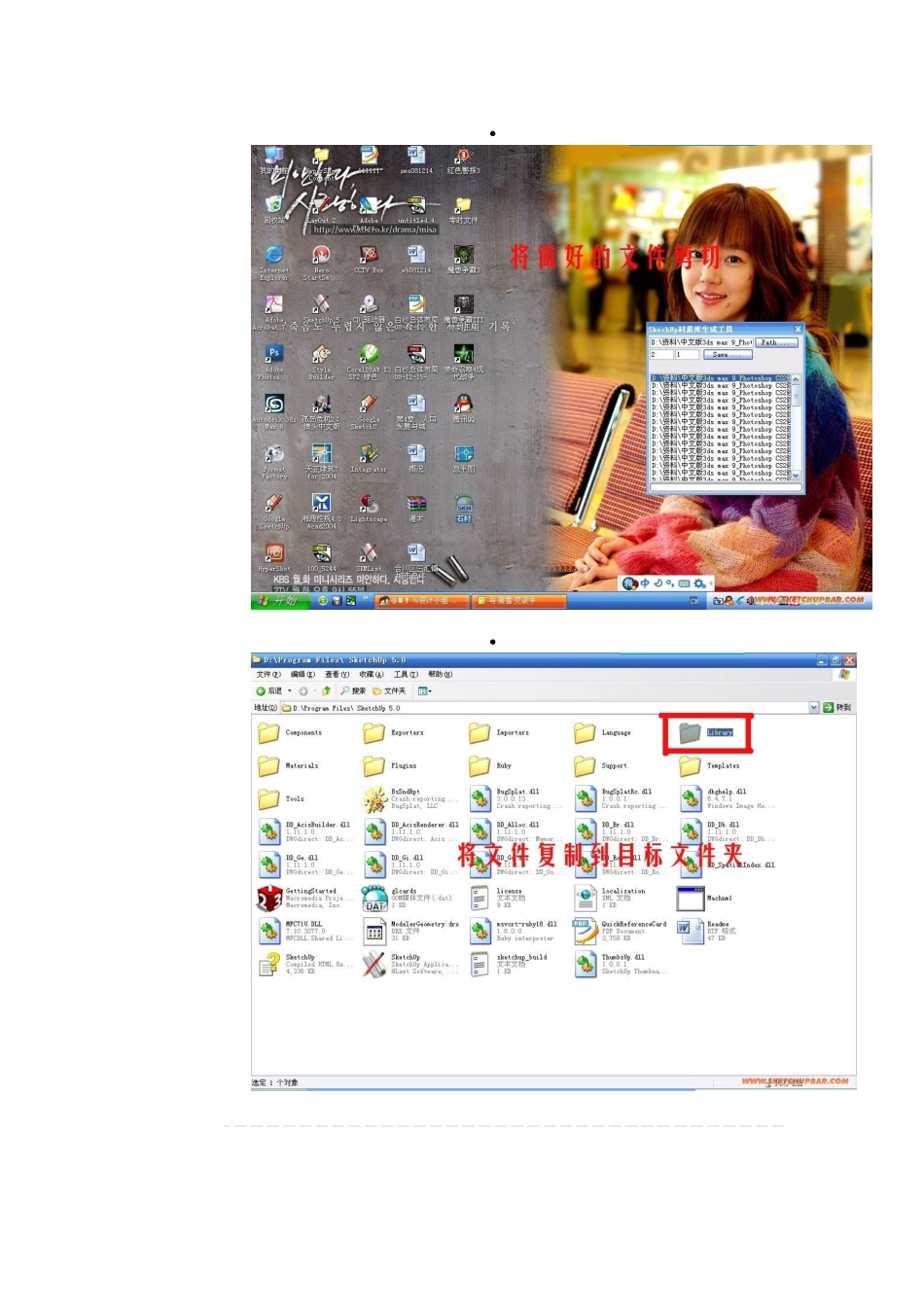Expand the address bar dropdown arrow

tap(814, 708)
